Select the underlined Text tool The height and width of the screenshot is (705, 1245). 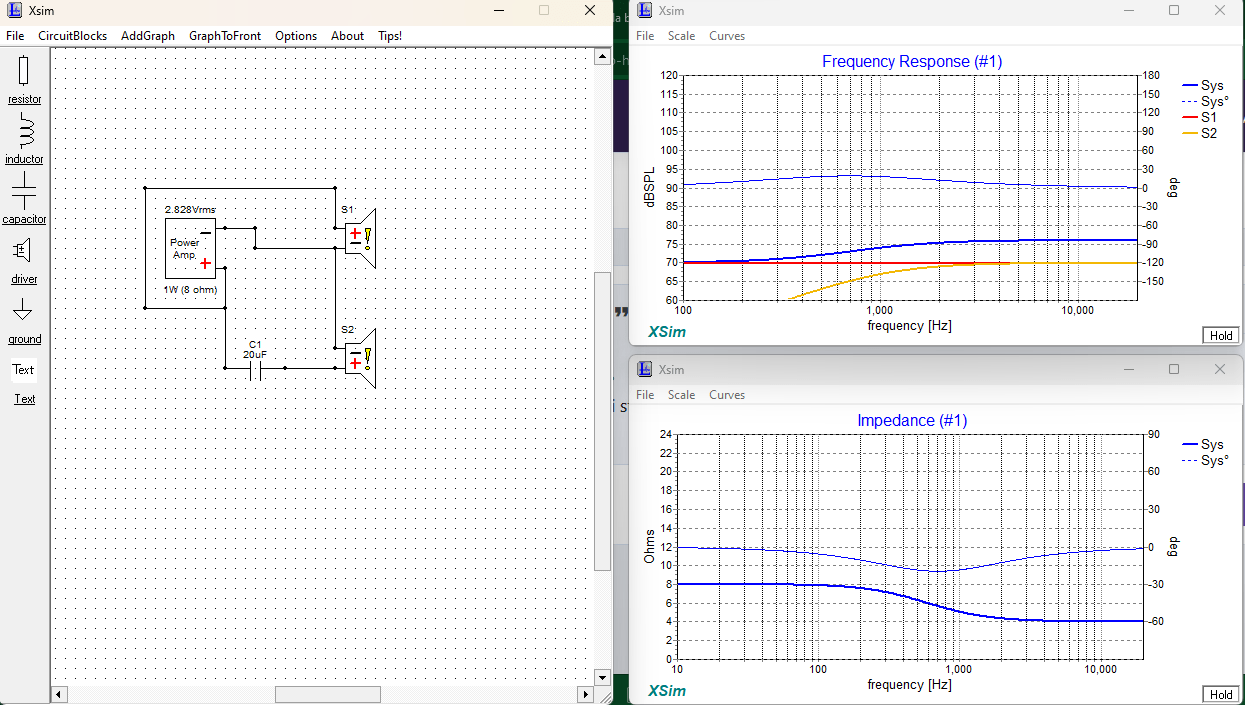[x=24, y=399]
